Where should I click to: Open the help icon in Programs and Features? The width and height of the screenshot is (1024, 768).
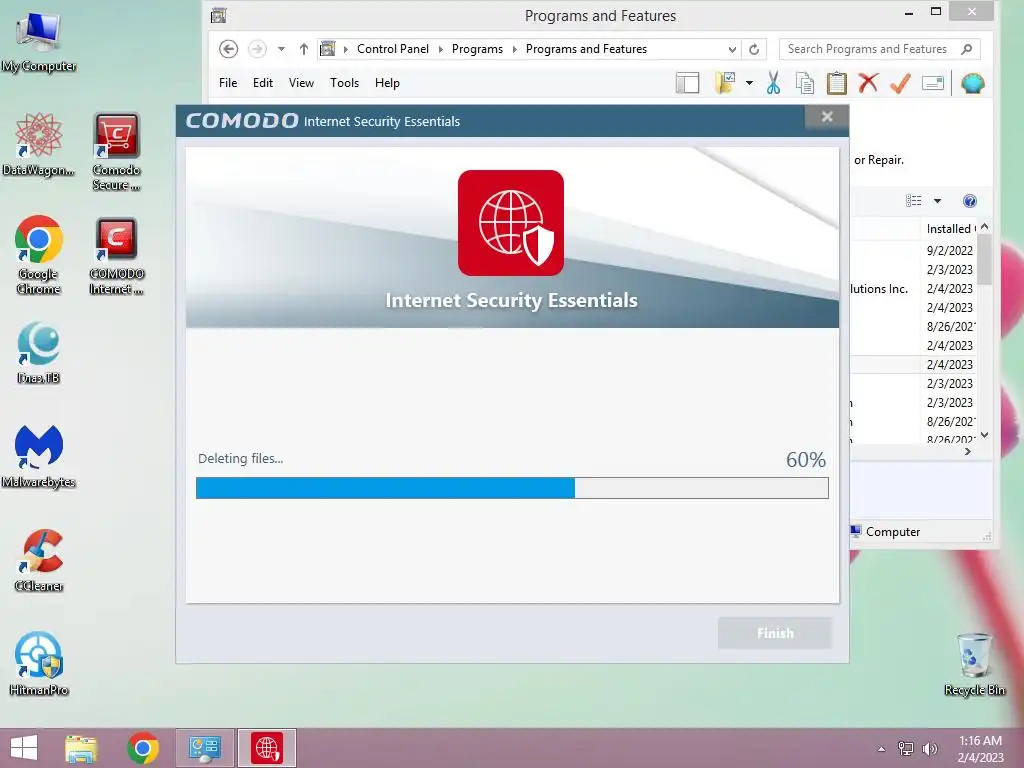pos(970,201)
